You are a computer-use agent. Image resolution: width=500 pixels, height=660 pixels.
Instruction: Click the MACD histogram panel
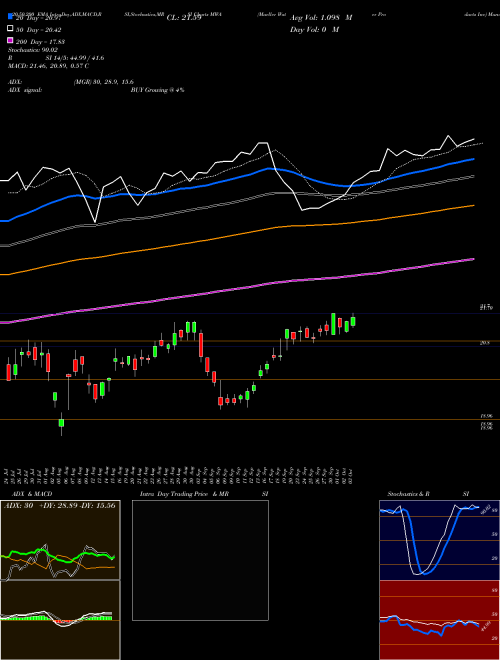[x=60, y=620]
